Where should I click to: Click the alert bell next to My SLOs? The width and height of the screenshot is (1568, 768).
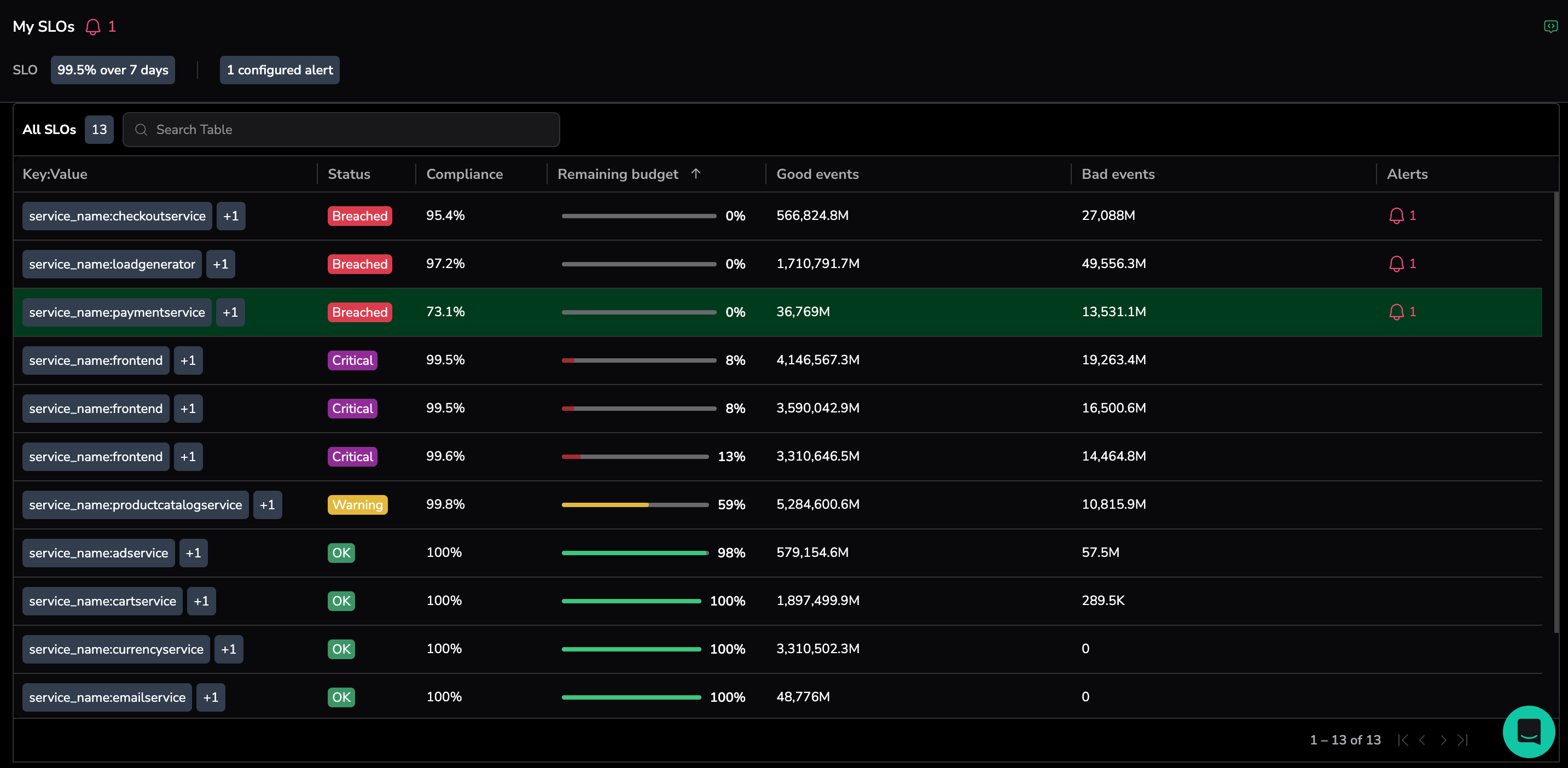click(x=93, y=27)
